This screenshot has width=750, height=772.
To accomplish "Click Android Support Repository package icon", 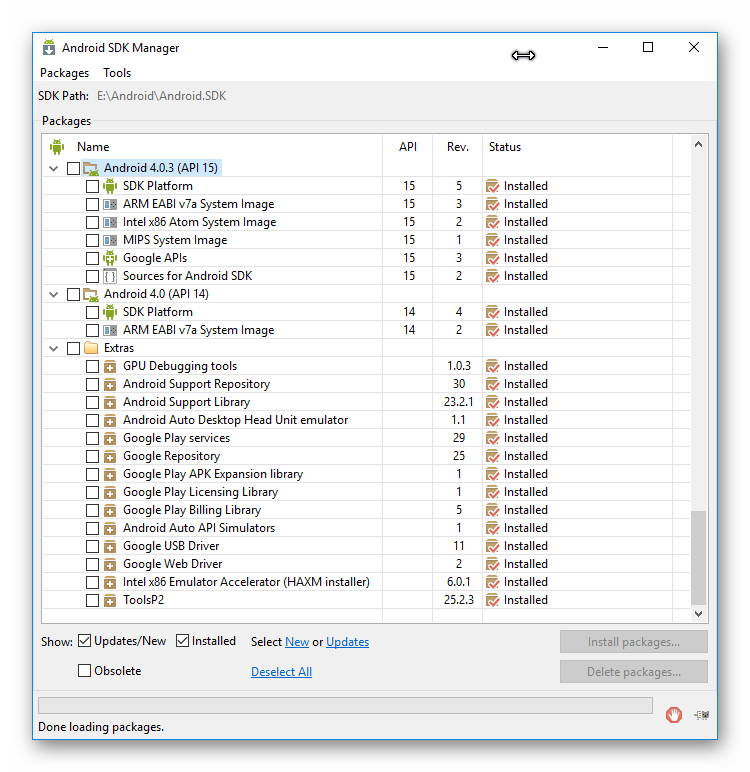I will click(x=110, y=384).
